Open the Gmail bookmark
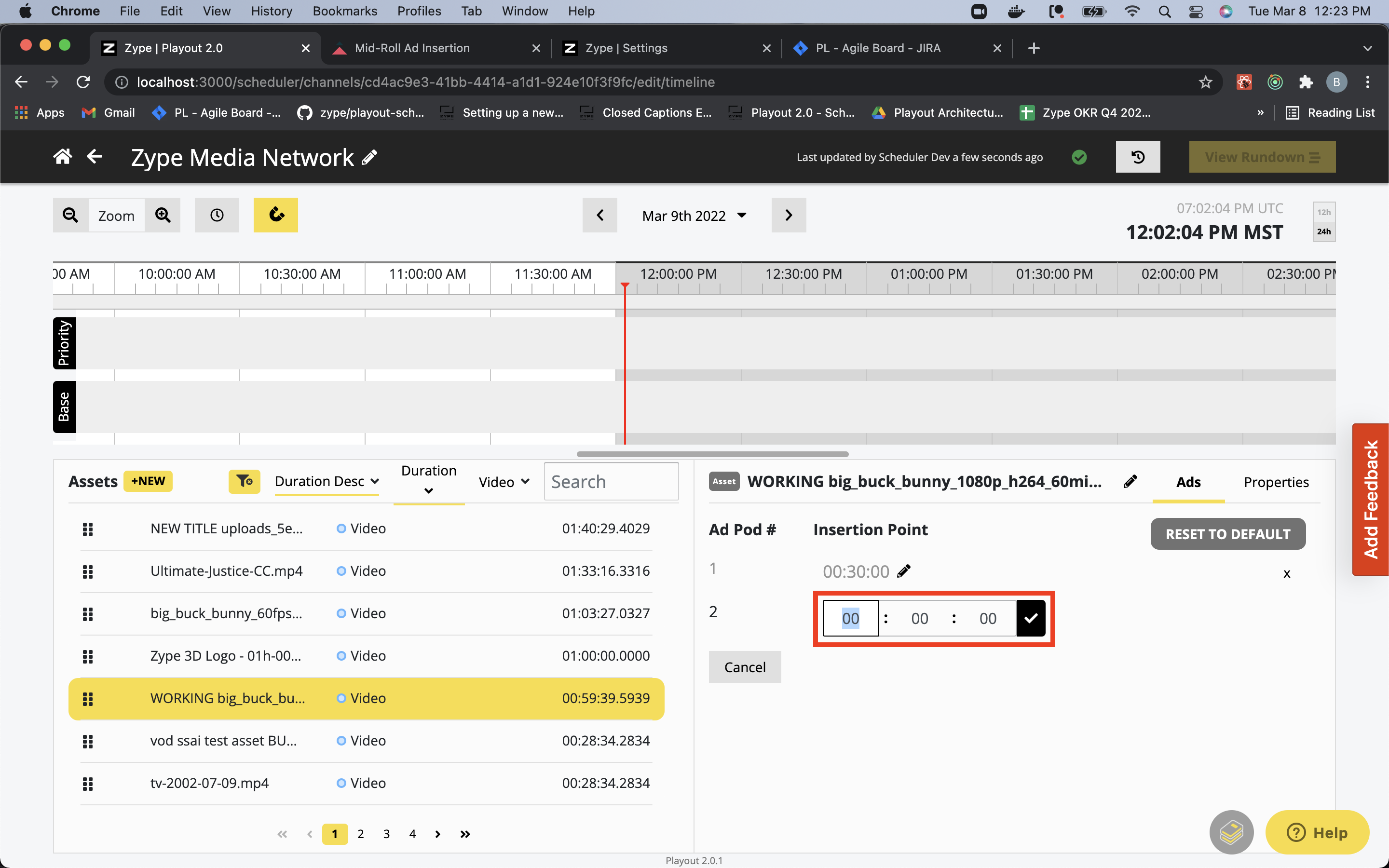Image resolution: width=1389 pixels, height=868 pixels. [108, 113]
